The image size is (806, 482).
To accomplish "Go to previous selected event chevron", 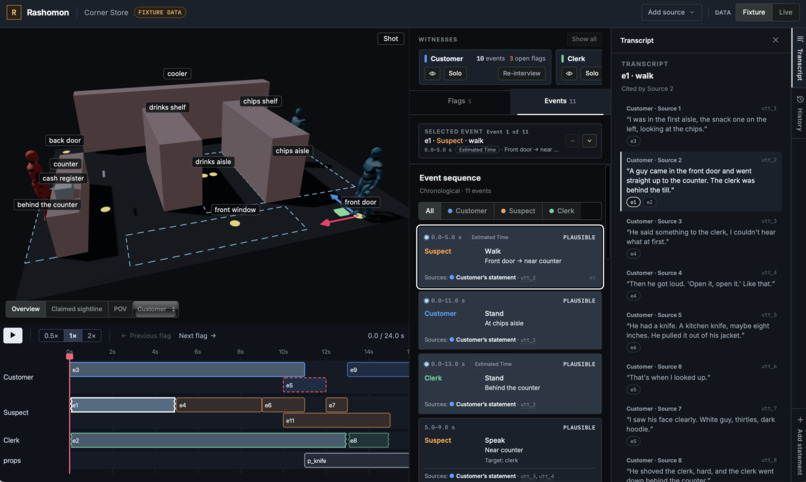I will coord(572,141).
